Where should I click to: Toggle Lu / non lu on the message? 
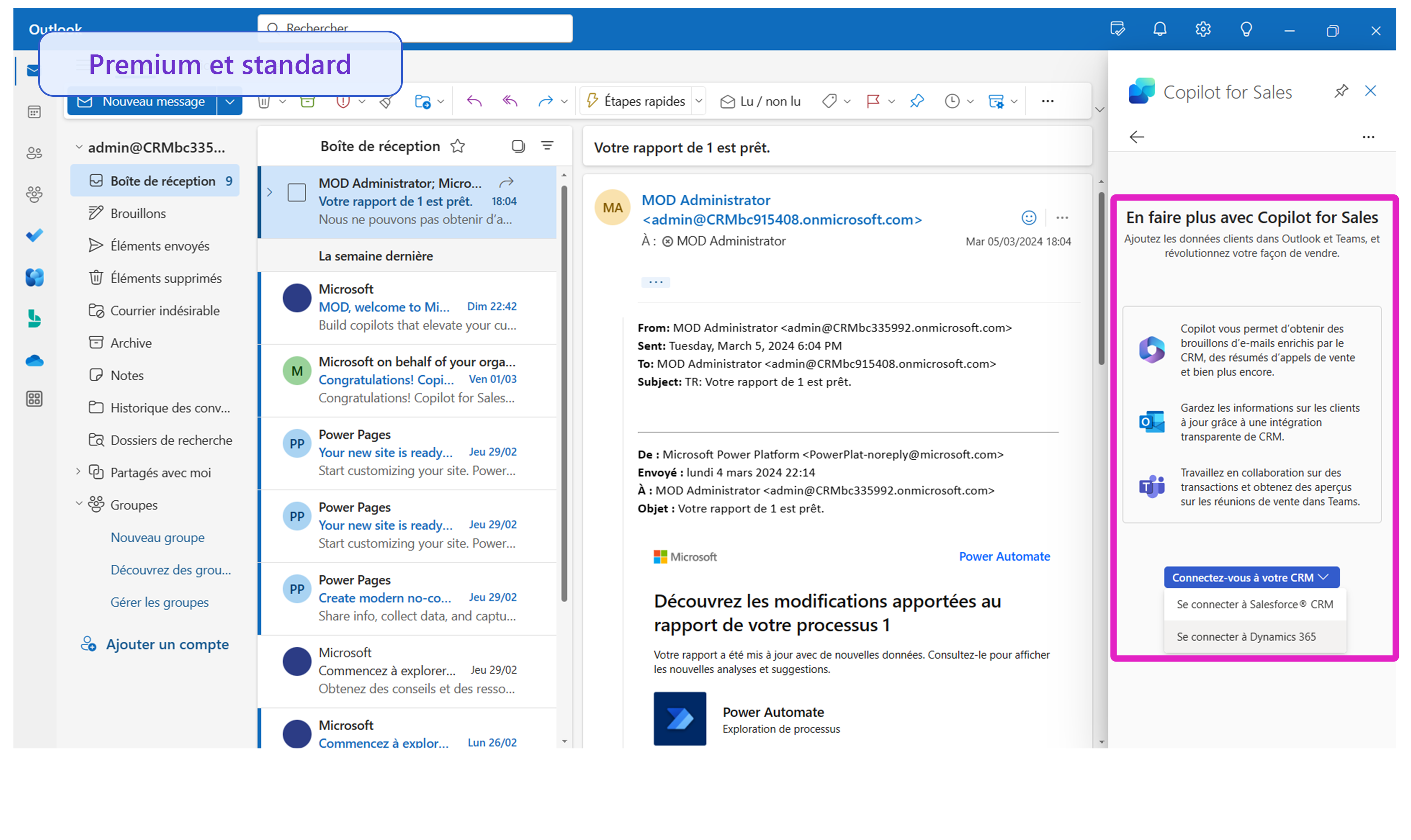pos(760,101)
